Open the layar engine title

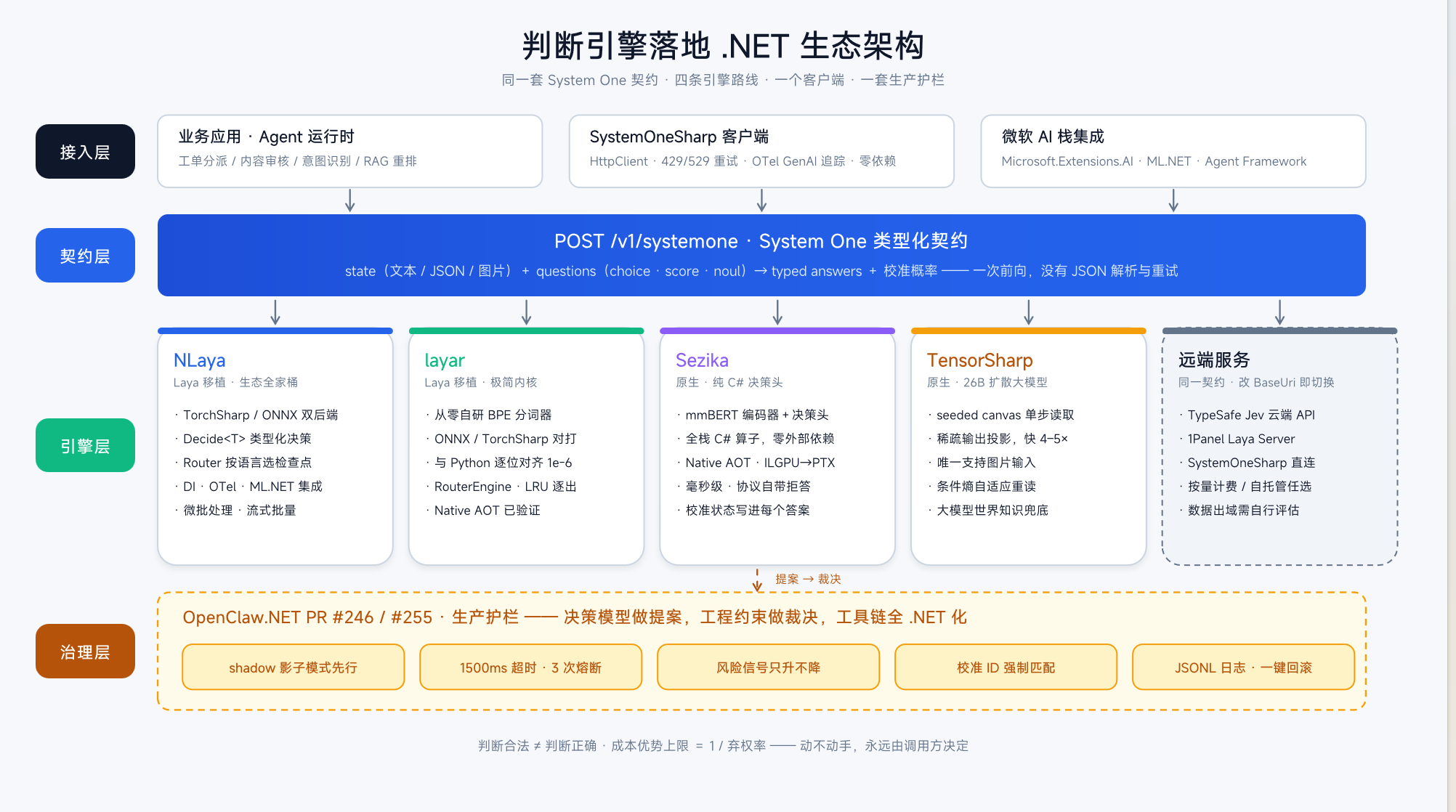pyautogui.click(x=445, y=360)
